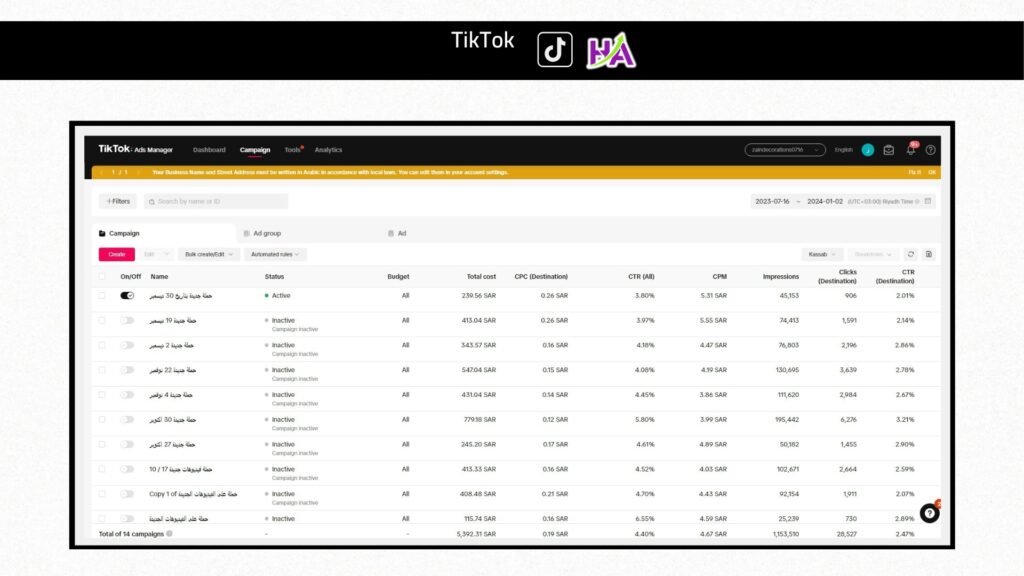Tick the select-all header checkbox
The height and width of the screenshot is (576, 1024).
click(102, 276)
